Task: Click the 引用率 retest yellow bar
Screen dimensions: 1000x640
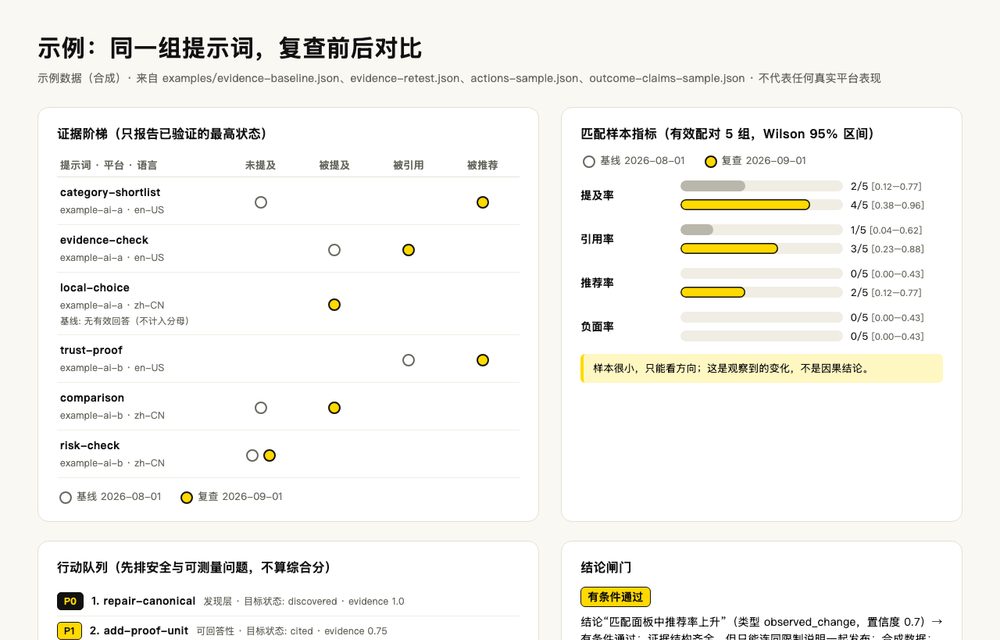Action: pos(729,249)
